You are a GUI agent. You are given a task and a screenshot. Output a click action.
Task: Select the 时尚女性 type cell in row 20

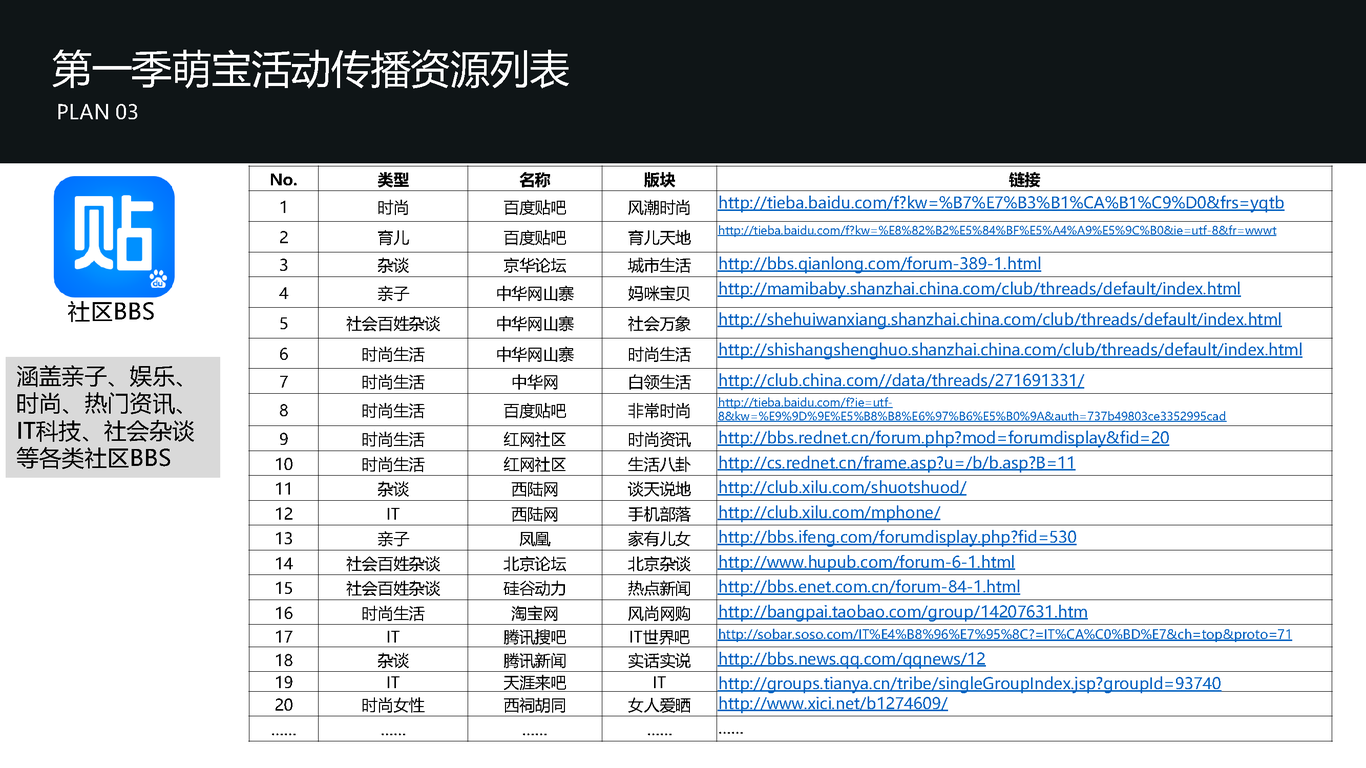point(393,705)
